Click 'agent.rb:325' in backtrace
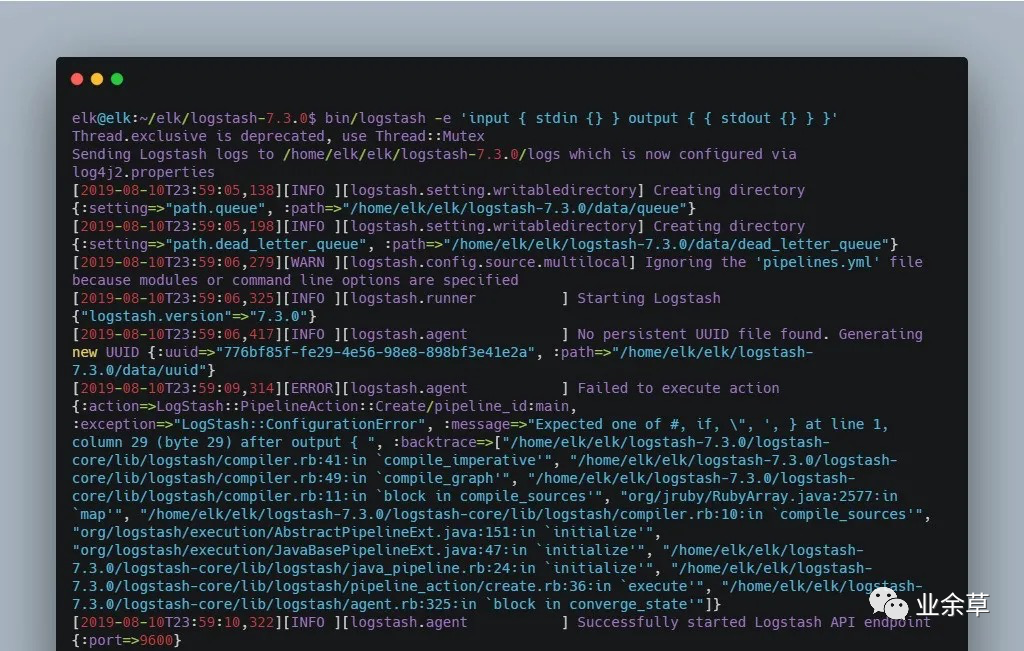The height and width of the screenshot is (651, 1024). [405, 604]
